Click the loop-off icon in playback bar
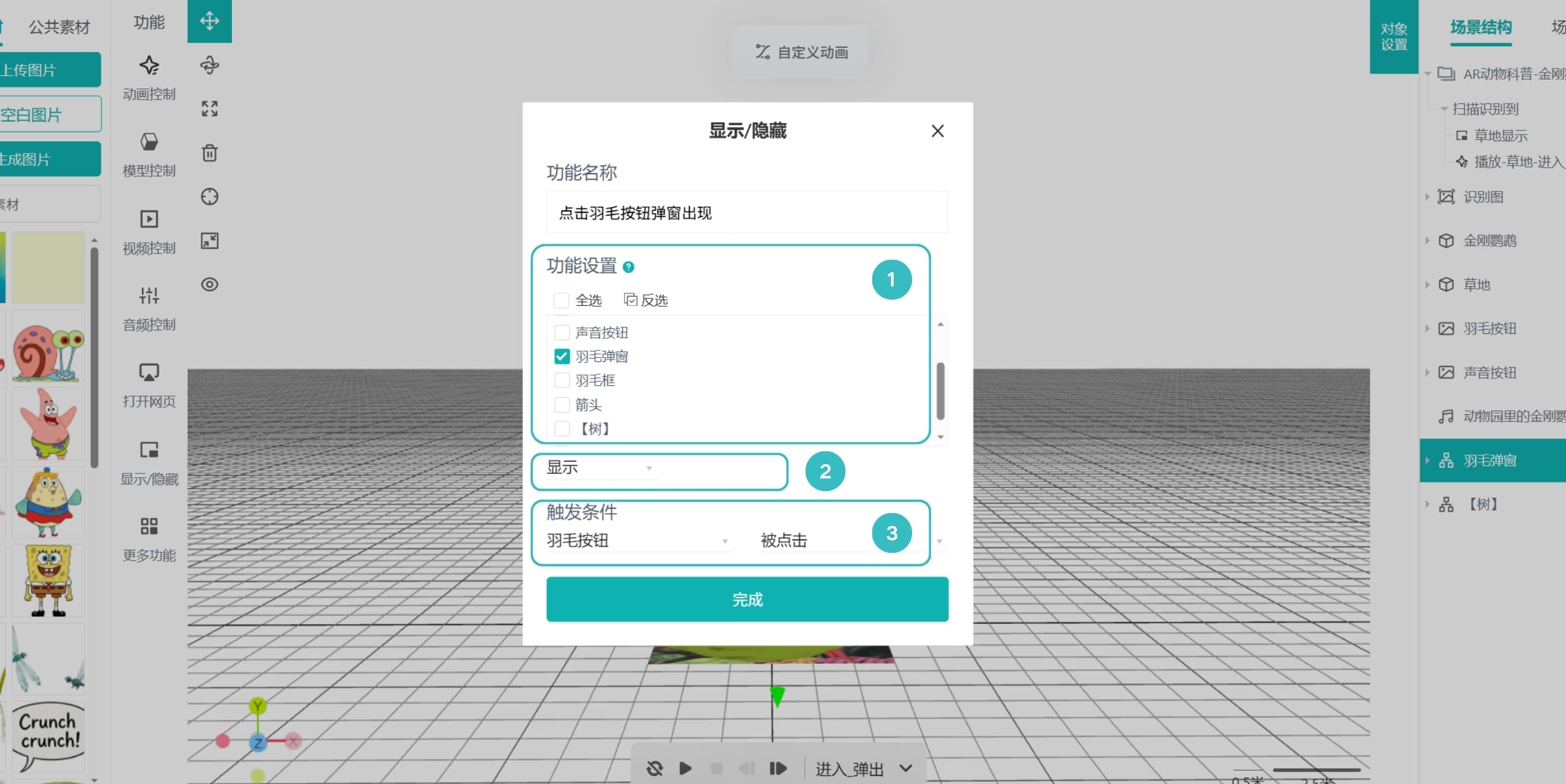This screenshot has height=784, width=1566. pos(654,768)
